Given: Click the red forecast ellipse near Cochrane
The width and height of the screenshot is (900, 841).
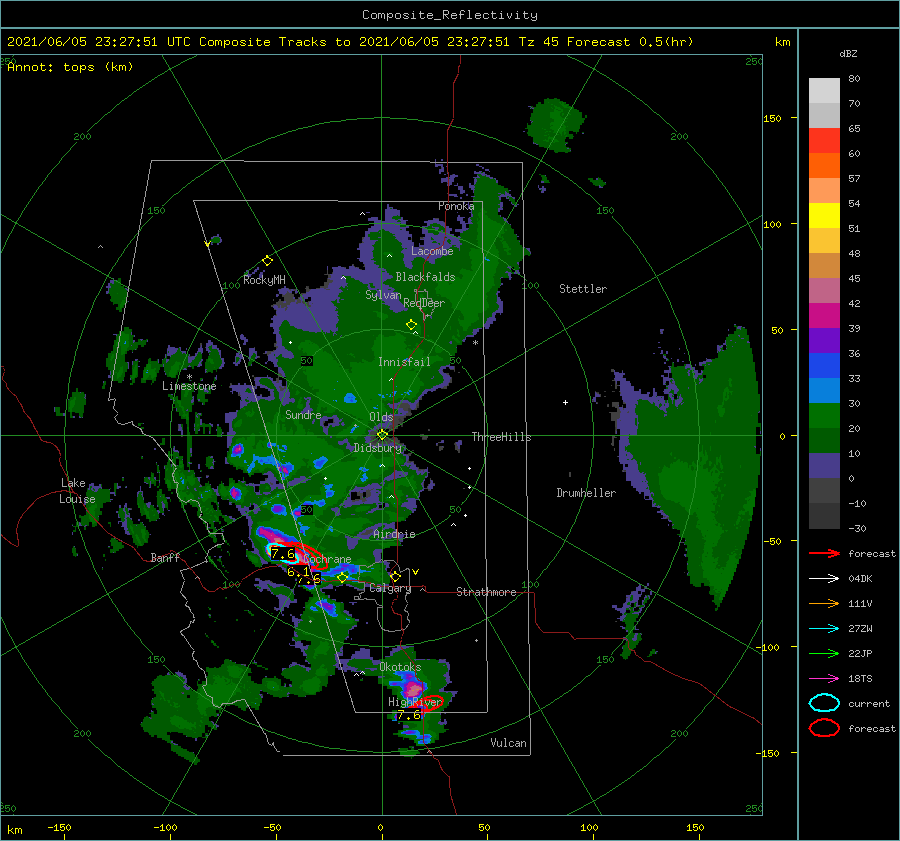Looking at the screenshot, I should (305, 556).
